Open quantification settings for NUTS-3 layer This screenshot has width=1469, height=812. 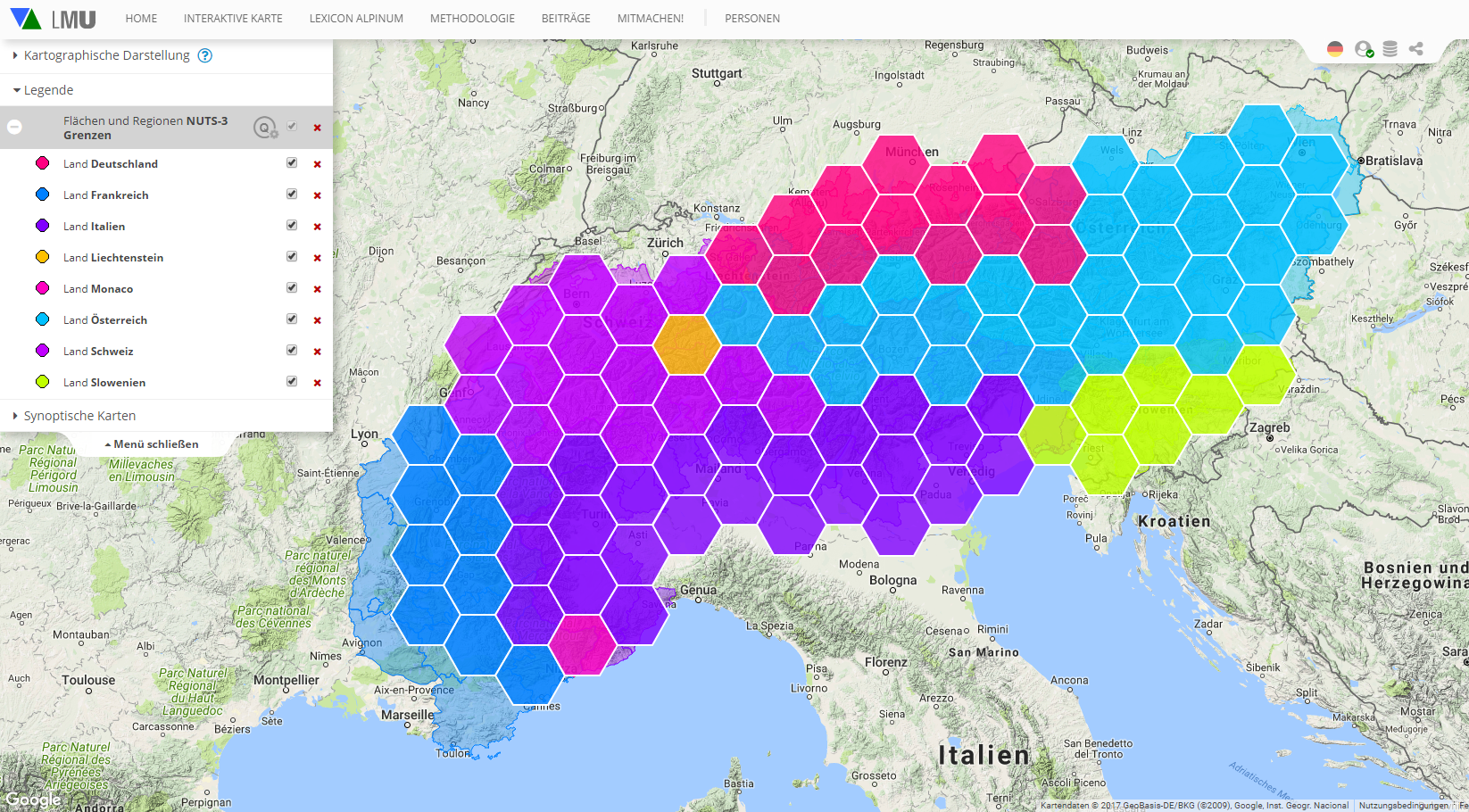pos(265,128)
